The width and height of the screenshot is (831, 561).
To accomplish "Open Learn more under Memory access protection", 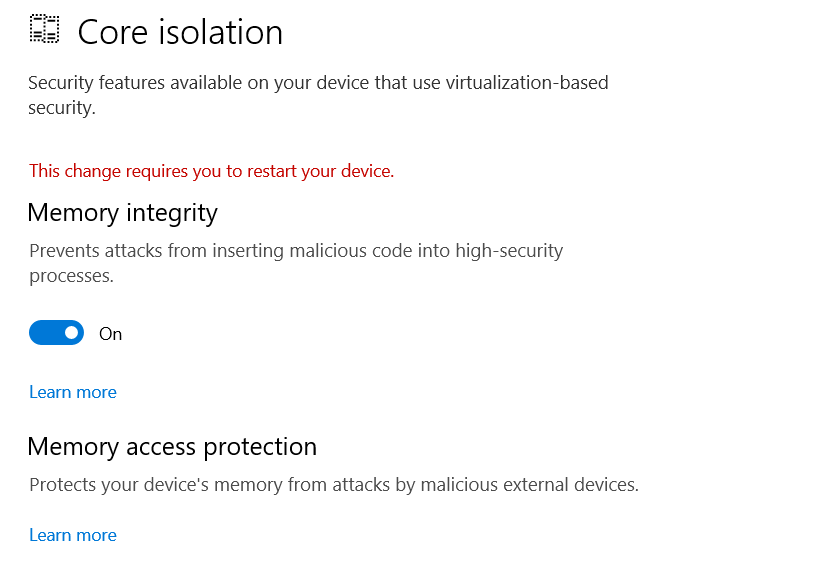I will [x=73, y=535].
